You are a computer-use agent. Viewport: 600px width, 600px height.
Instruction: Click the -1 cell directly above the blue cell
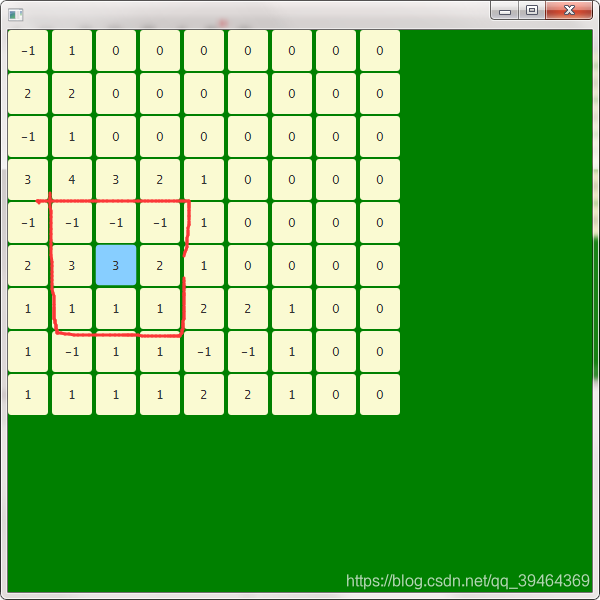pos(116,222)
